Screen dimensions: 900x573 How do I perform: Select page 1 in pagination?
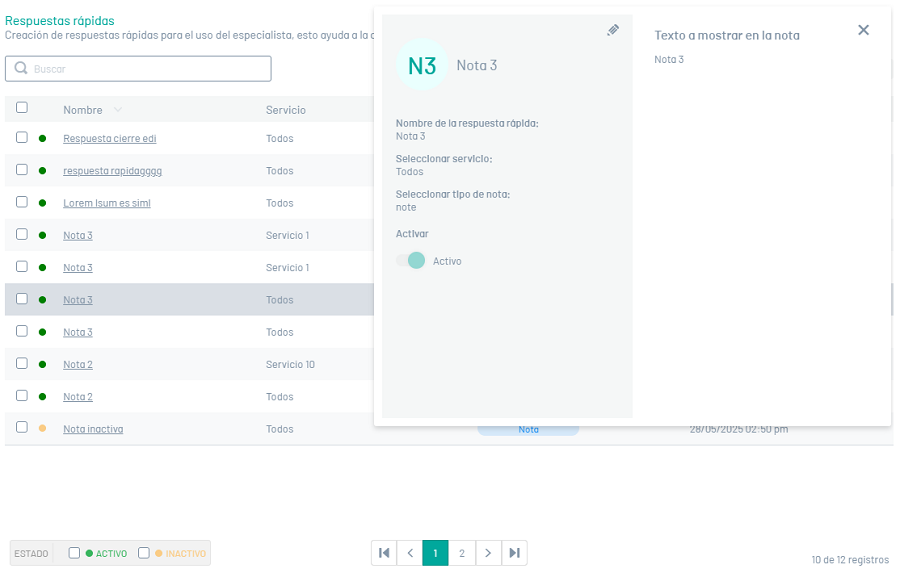point(435,553)
